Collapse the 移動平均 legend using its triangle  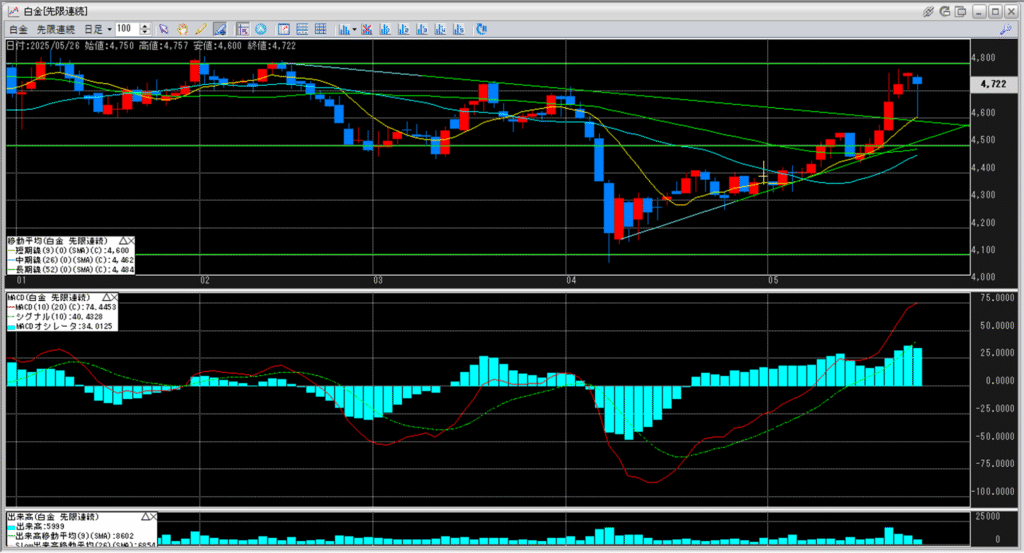coord(123,241)
